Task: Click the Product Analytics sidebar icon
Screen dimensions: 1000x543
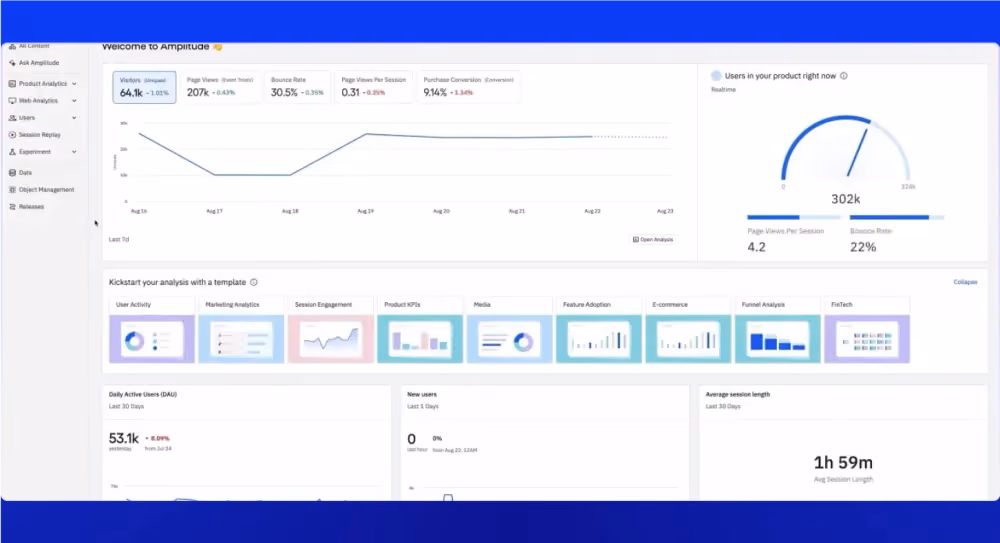Action: point(12,84)
